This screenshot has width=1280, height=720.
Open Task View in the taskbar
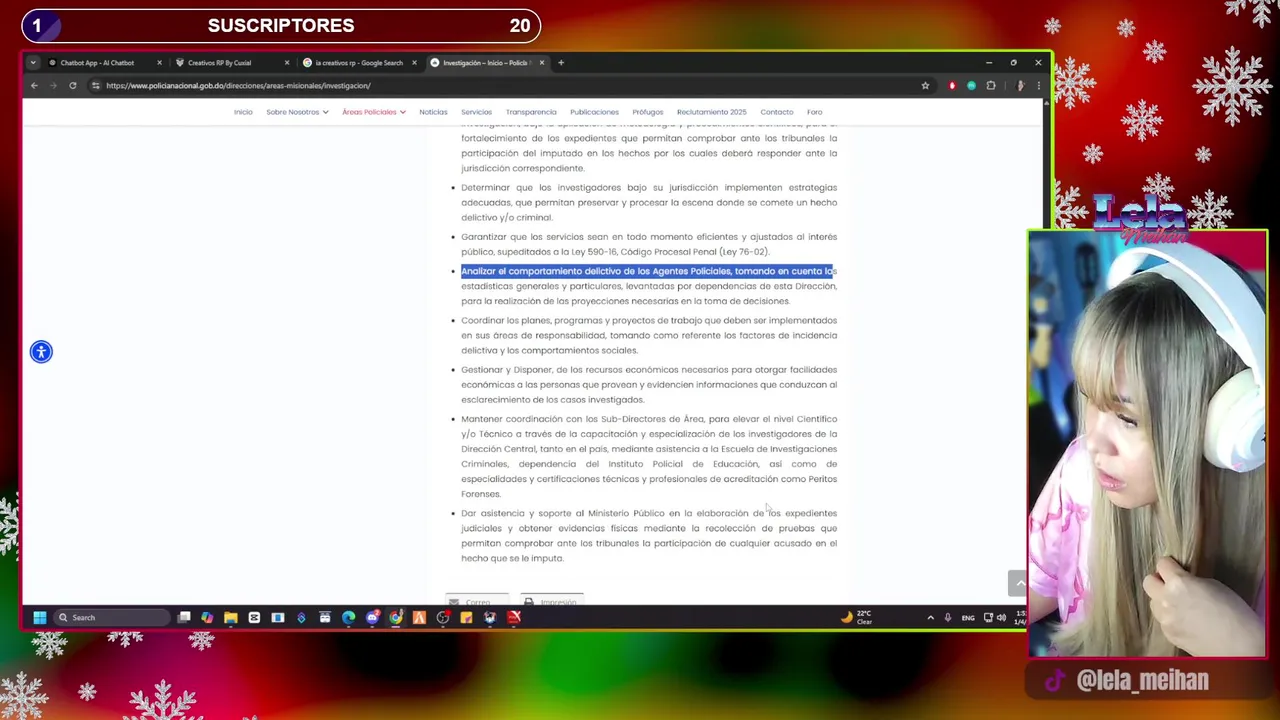pos(184,617)
